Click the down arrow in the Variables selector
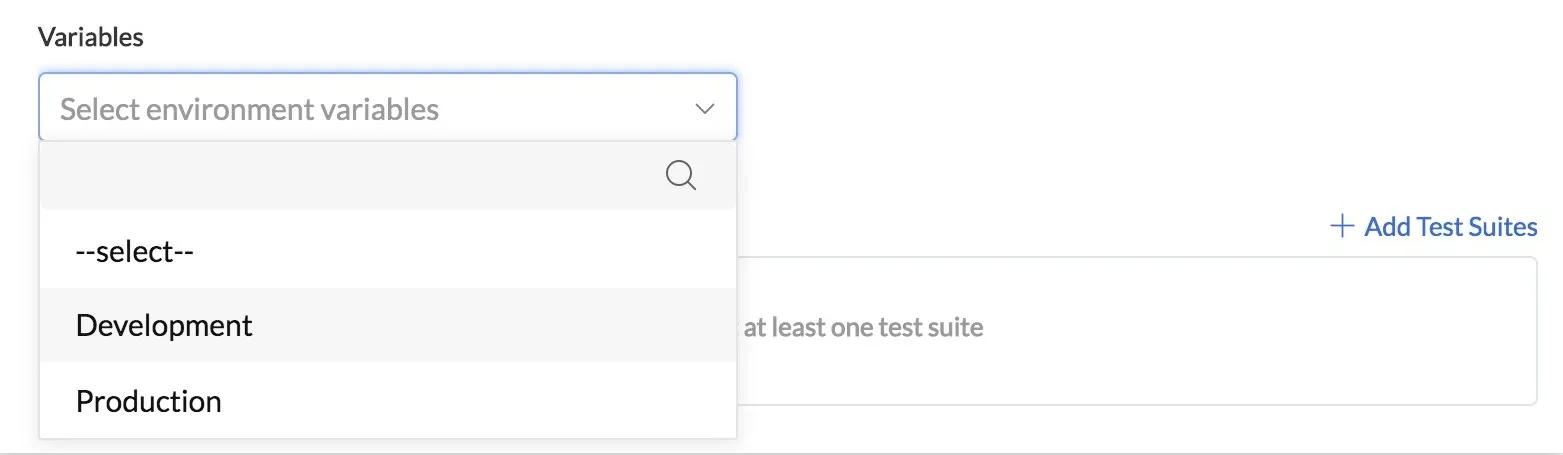 [705, 108]
